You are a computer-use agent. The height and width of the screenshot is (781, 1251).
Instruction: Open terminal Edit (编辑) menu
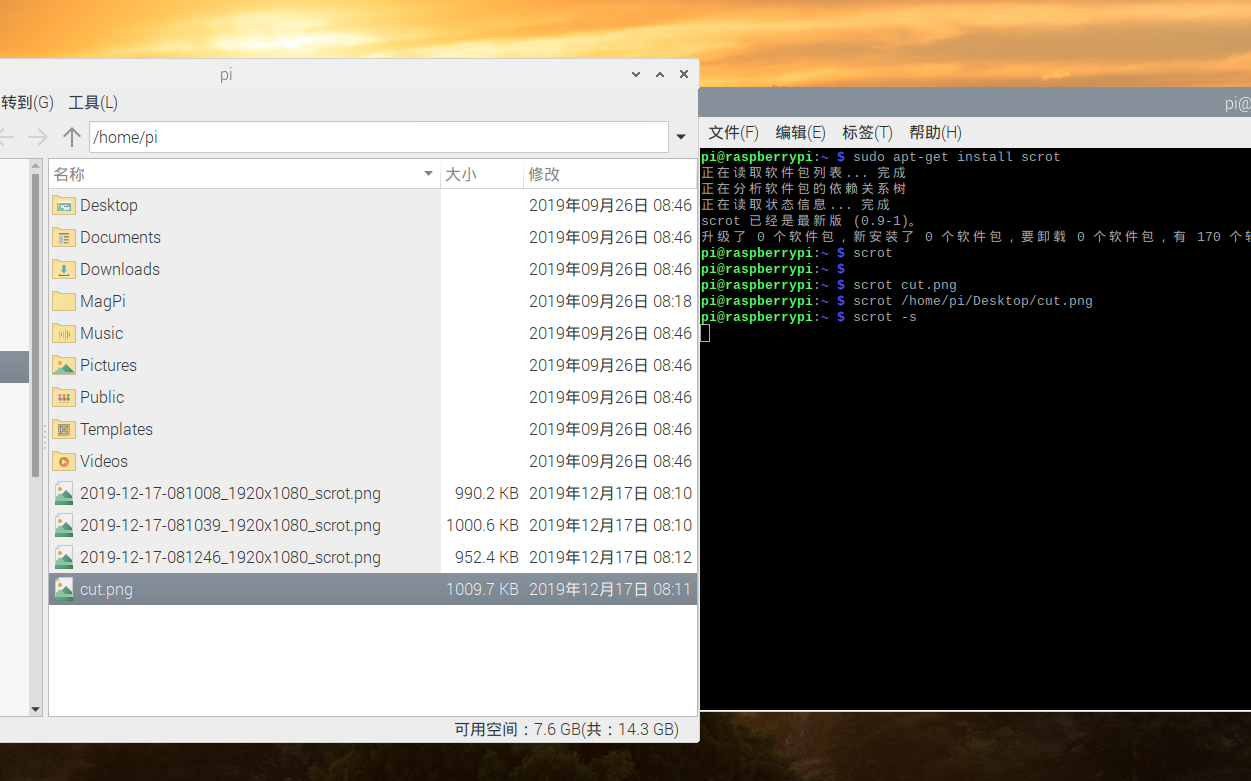tap(801, 132)
